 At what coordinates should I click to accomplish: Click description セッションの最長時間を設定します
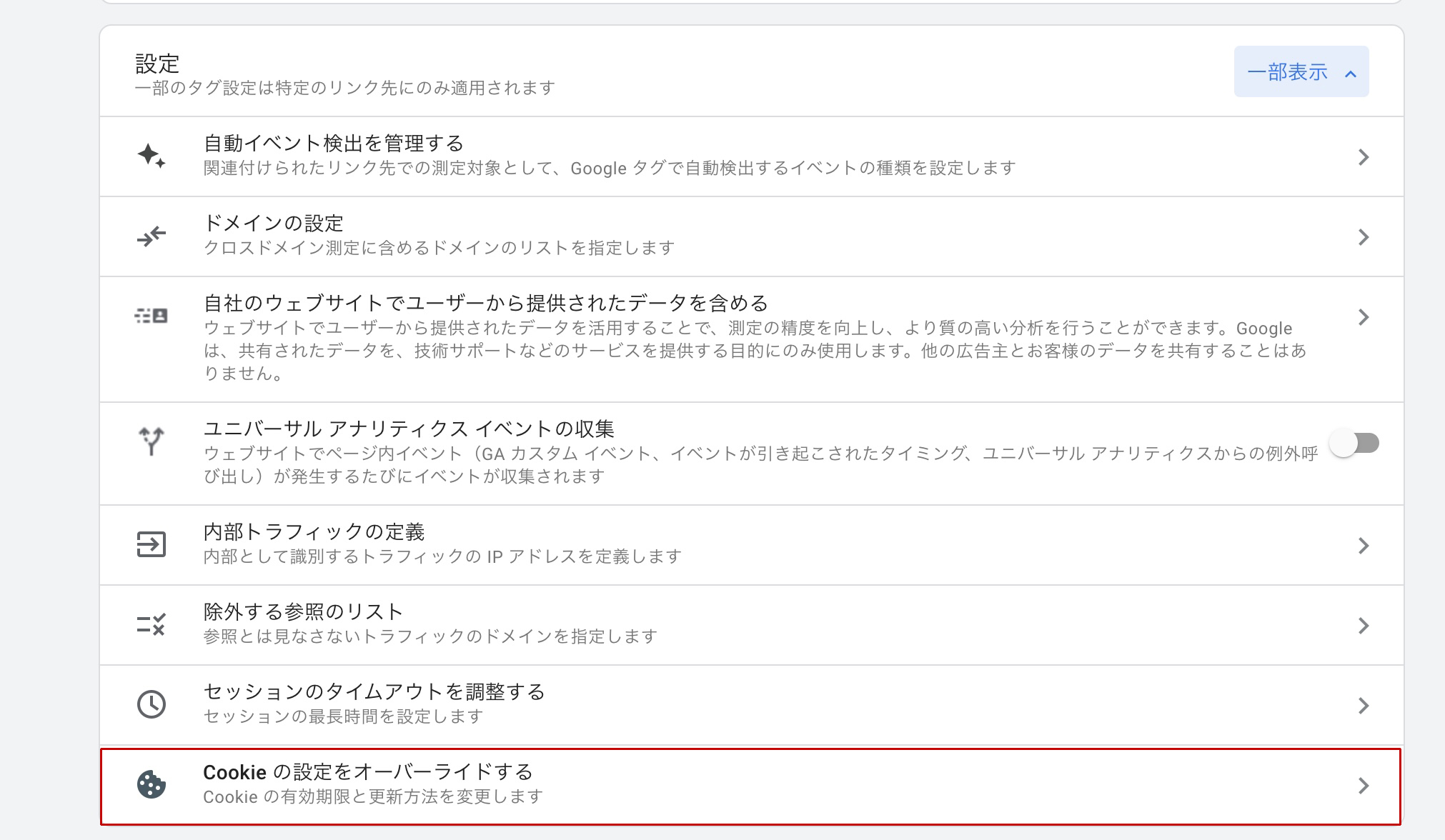pyautogui.click(x=344, y=716)
